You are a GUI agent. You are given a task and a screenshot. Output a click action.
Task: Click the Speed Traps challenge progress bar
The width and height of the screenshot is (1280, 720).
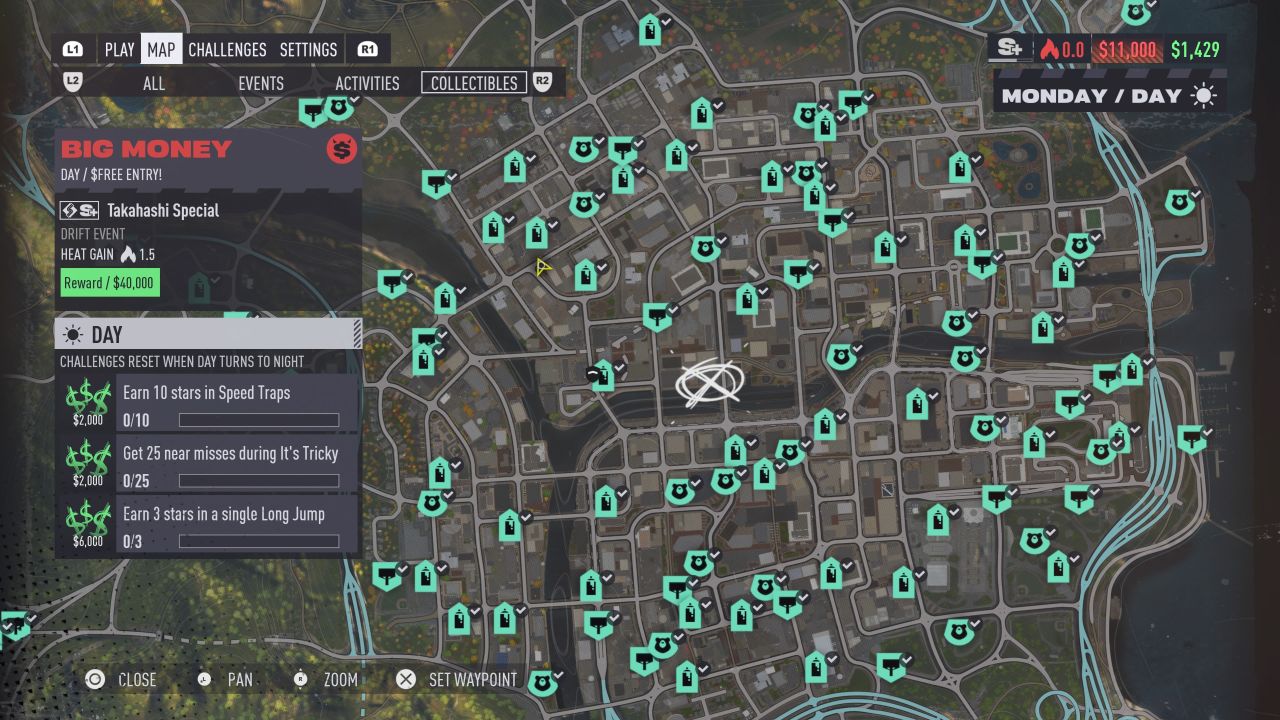click(x=258, y=420)
